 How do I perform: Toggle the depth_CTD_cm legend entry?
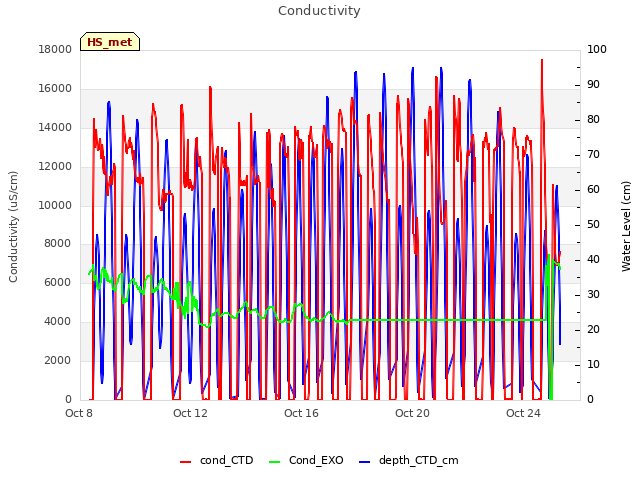pyautogui.click(x=409, y=461)
